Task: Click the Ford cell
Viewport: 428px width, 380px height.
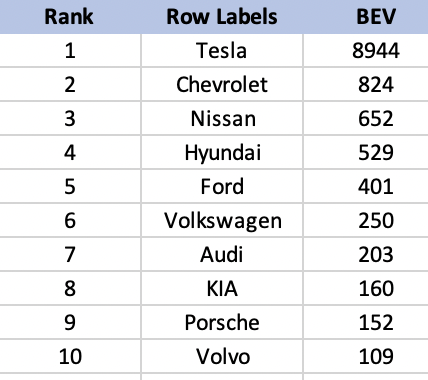Action: [222, 186]
